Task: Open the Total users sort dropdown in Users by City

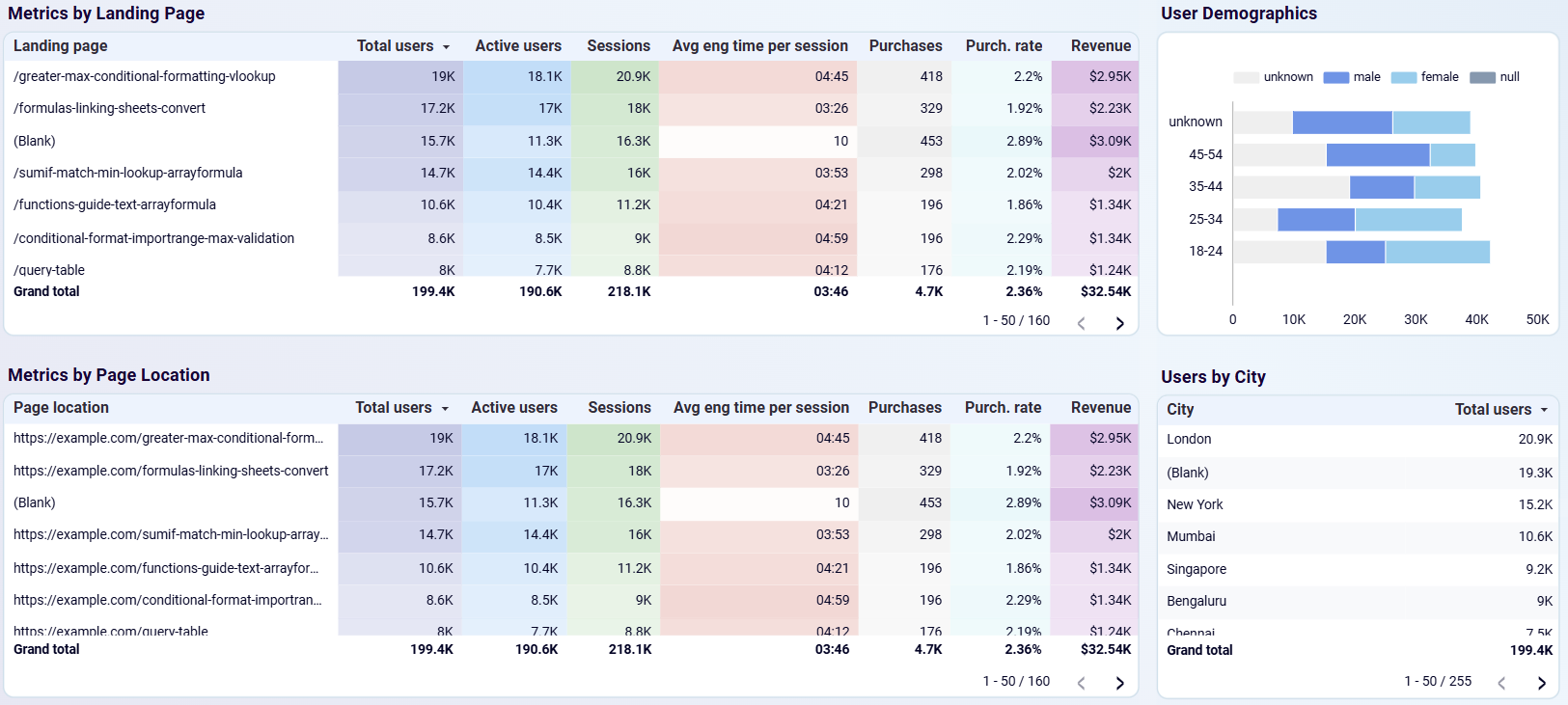Action: (x=1546, y=409)
